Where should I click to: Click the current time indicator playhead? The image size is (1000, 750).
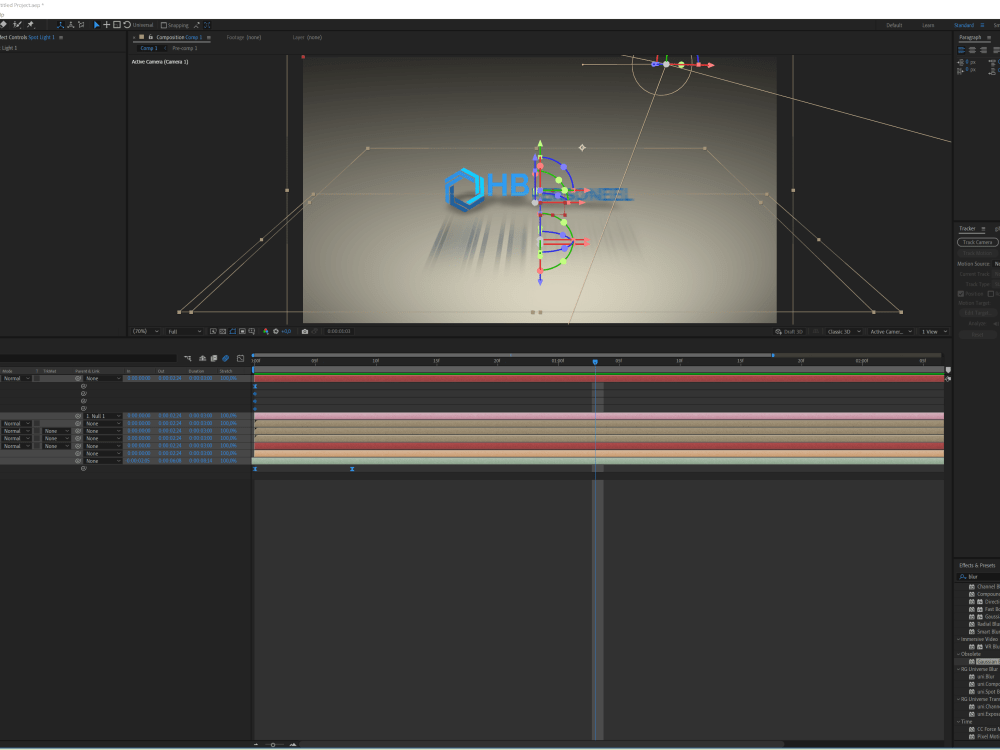point(595,362)
